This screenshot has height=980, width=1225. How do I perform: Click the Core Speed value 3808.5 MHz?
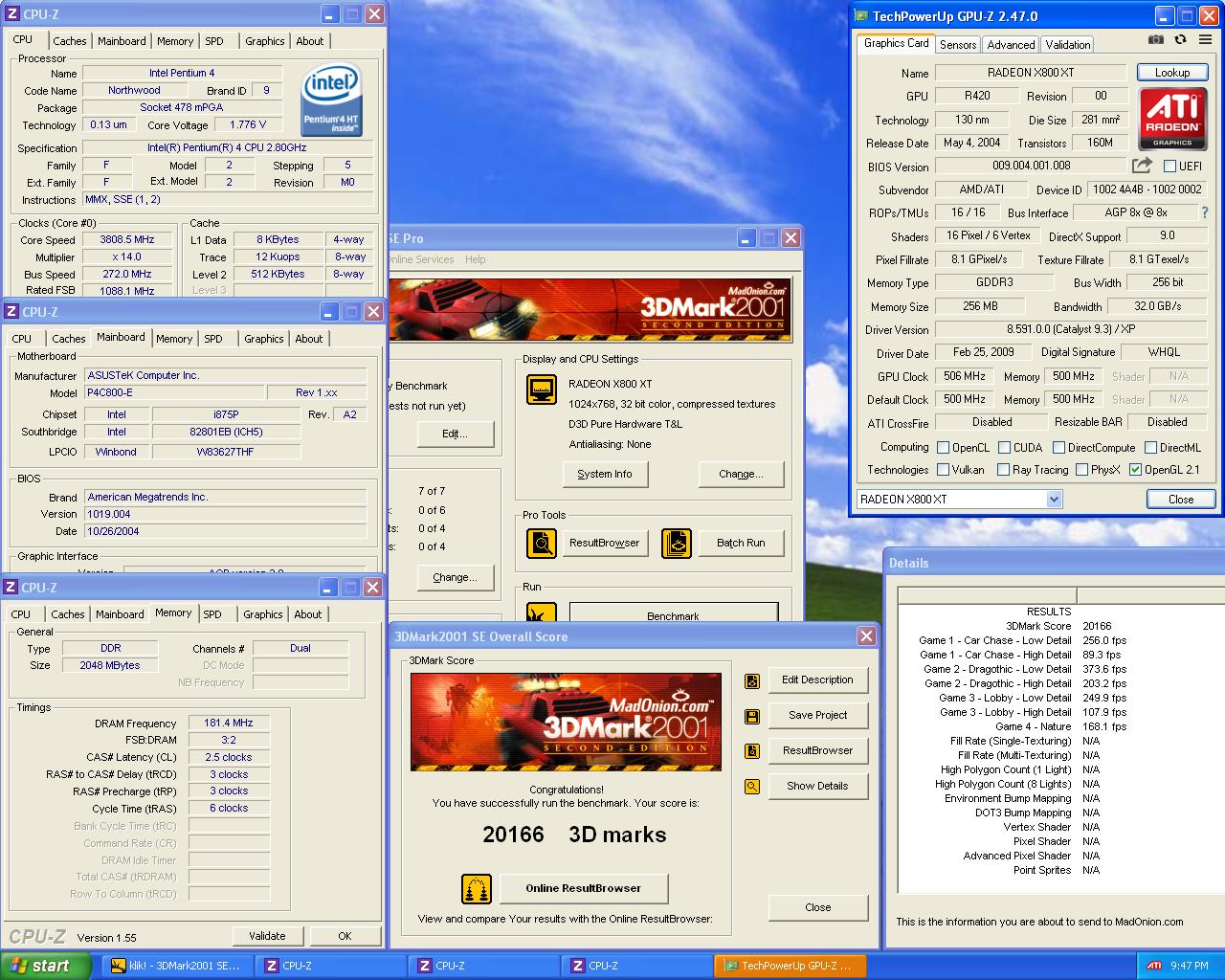point(126,240)
